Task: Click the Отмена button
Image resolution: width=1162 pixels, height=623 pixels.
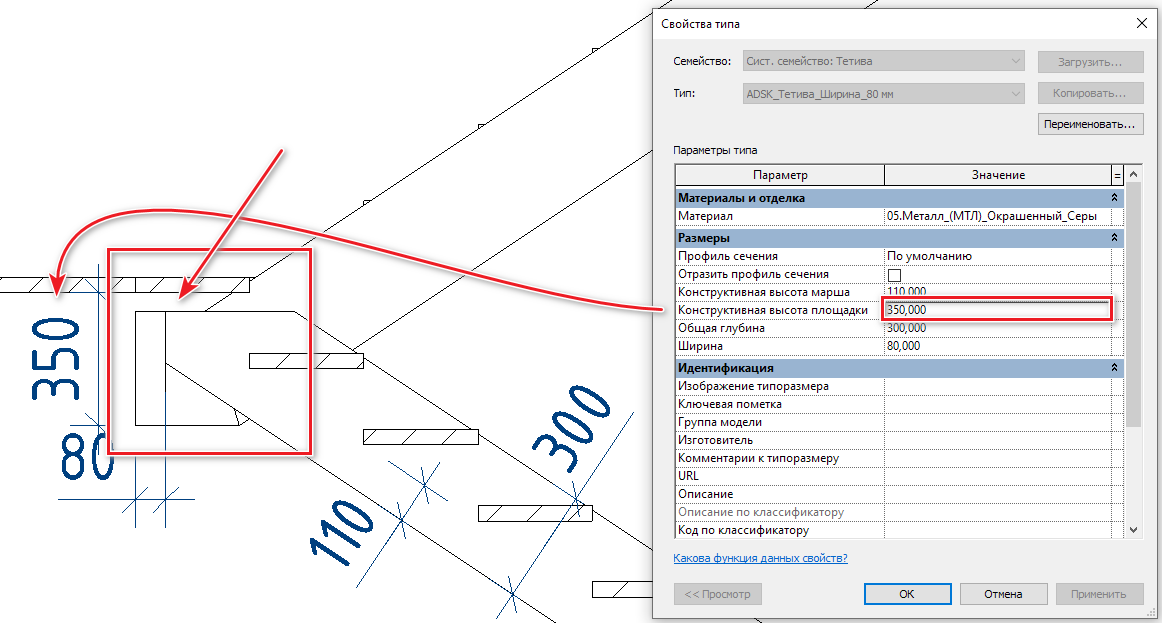Action: [1003, 594]
